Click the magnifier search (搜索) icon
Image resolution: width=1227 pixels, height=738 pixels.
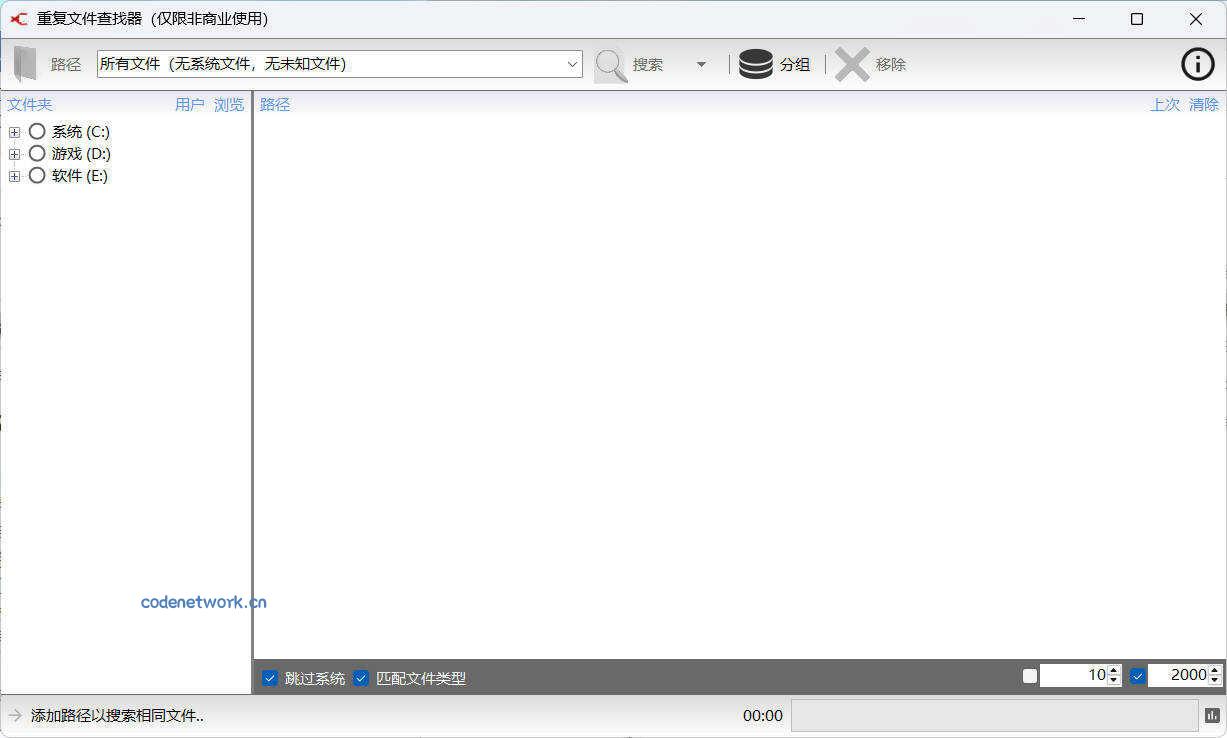(x=611, y=64)
